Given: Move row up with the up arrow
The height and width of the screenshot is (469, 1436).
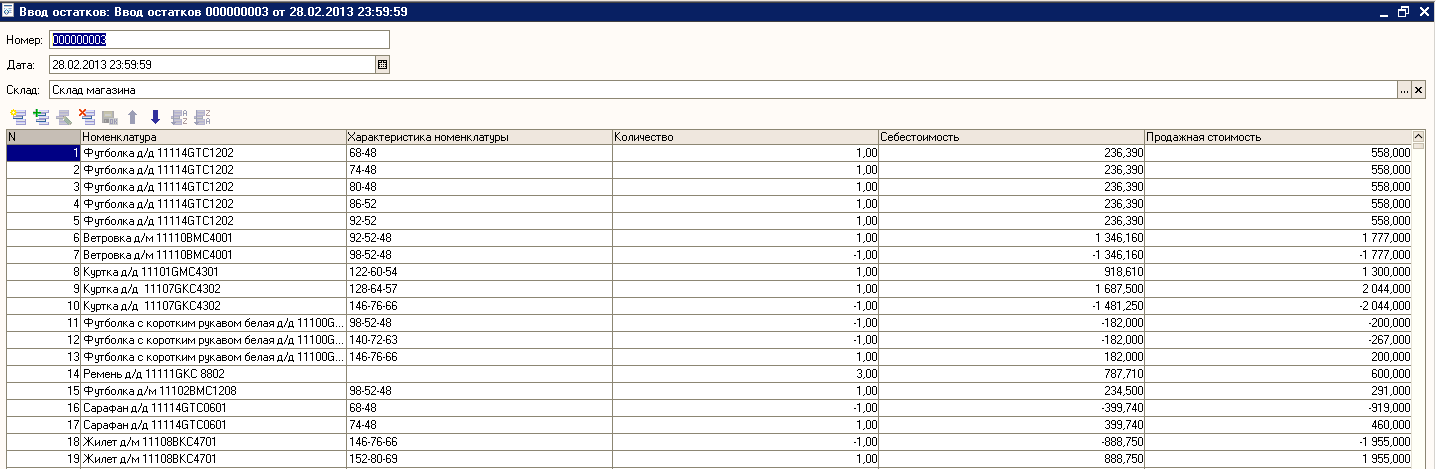Looking at the screenshot, I should (x=132, y=117).
